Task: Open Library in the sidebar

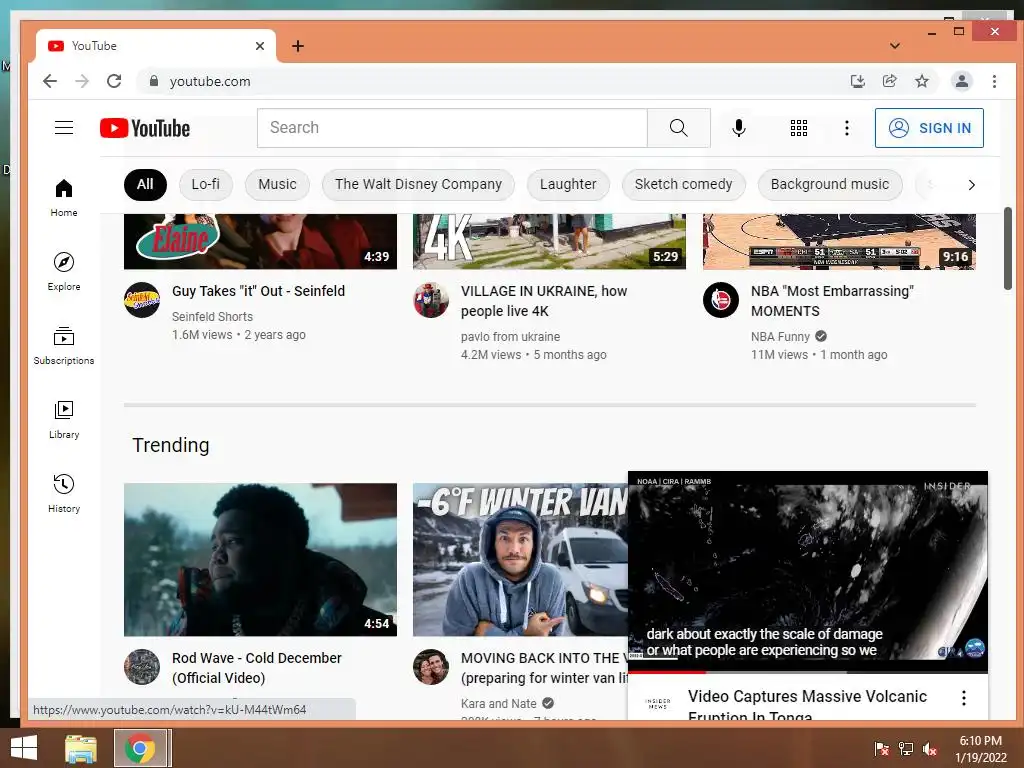Action: [x=63, y=419]
